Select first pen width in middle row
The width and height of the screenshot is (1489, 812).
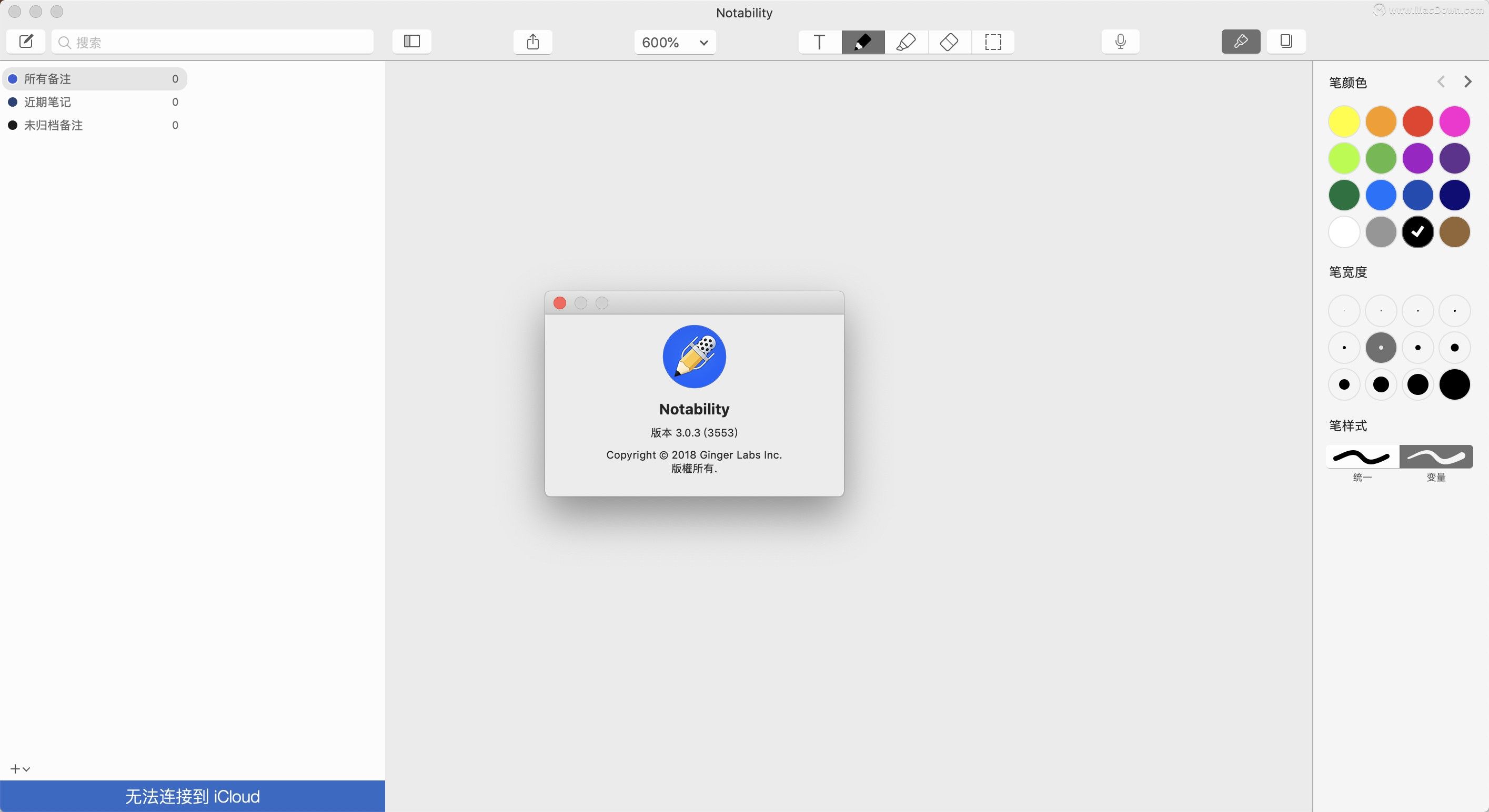coord(1344,348)
